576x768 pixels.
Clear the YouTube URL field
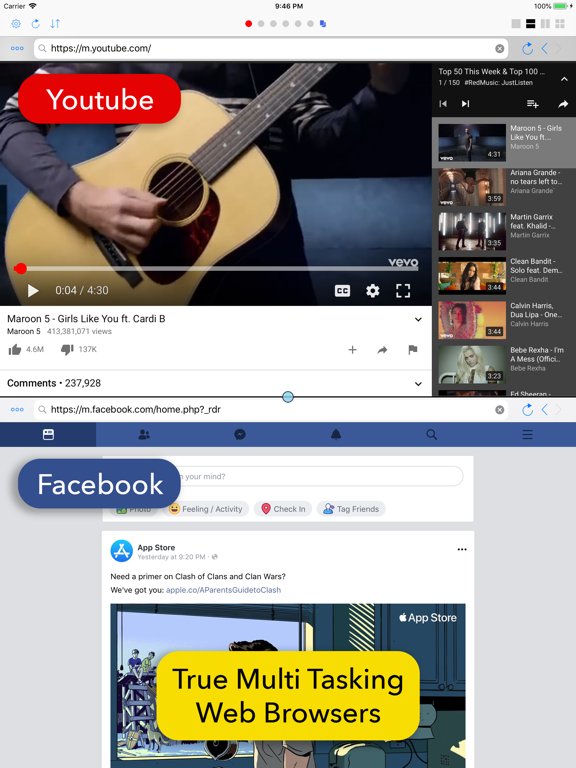coord(500,48)
